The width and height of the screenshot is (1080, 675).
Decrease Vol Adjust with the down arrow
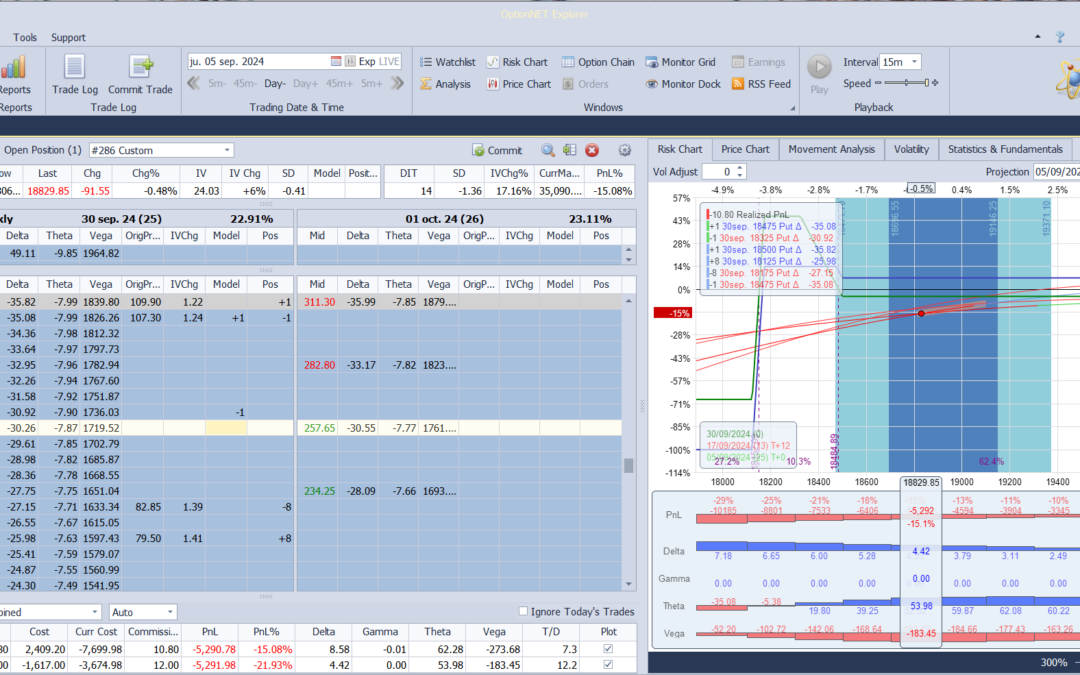point(740,175)
